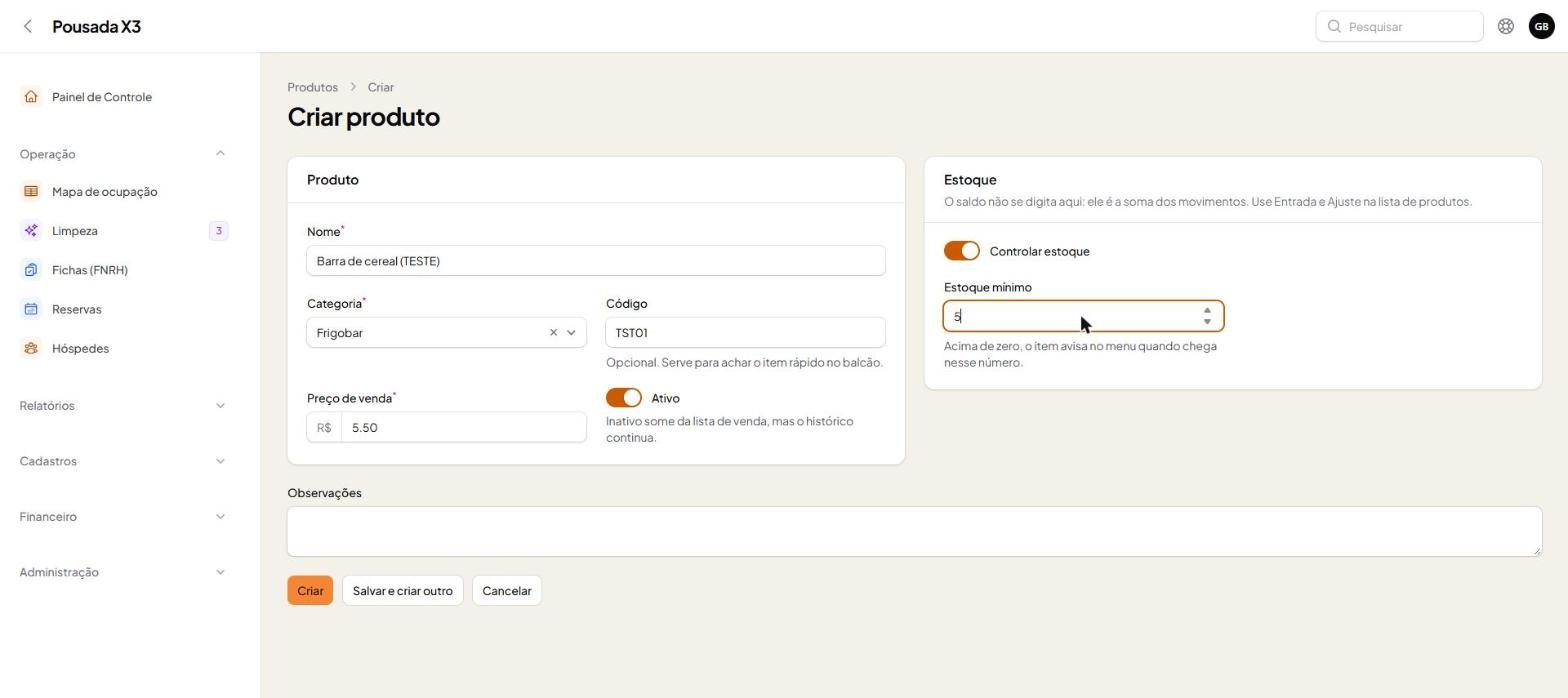Screen dimensions: 1568x698
Task: Click the Limpeza badge showing 3
Action: [218, 231]
